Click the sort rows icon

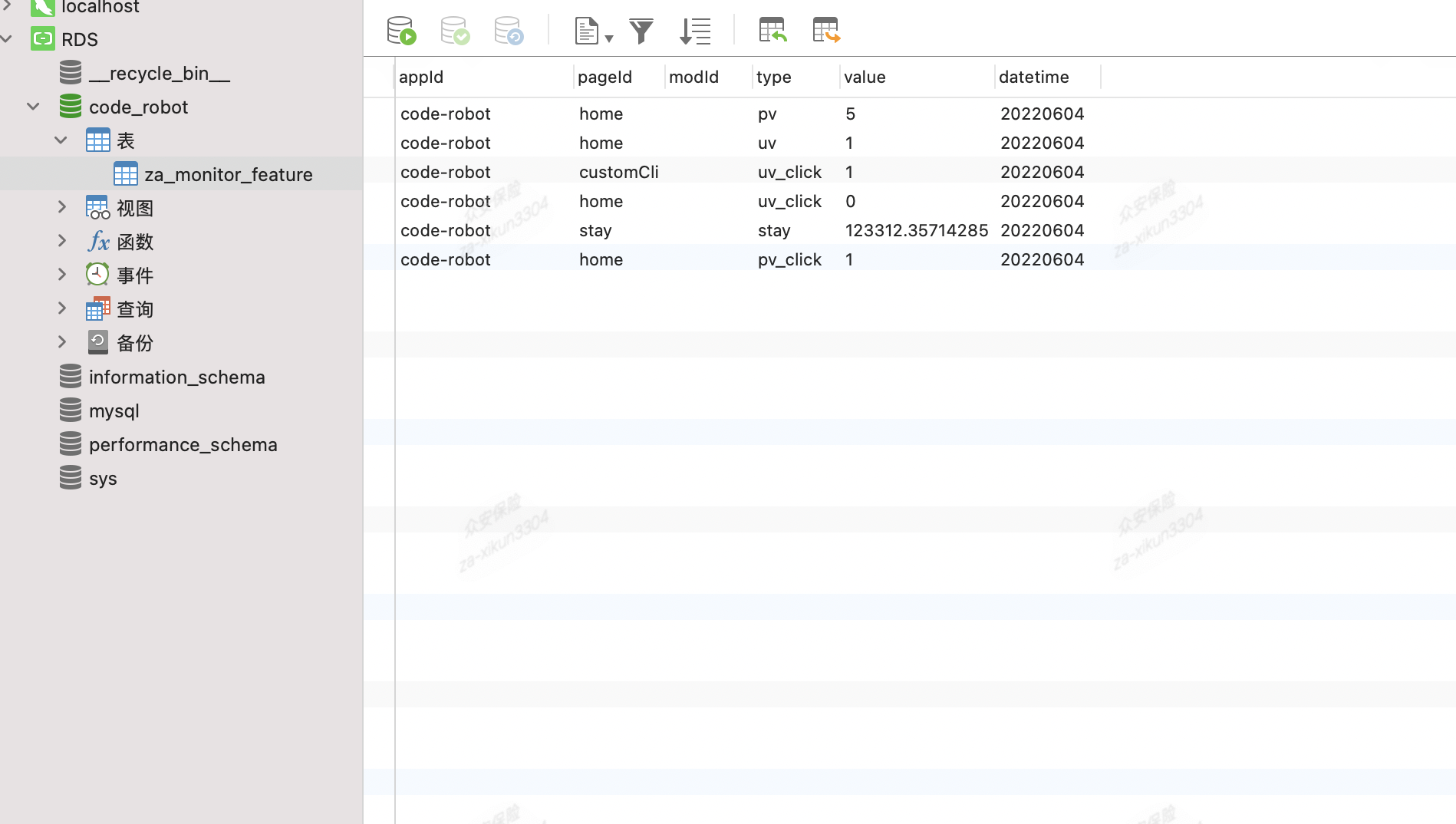[x=696, y=31]
